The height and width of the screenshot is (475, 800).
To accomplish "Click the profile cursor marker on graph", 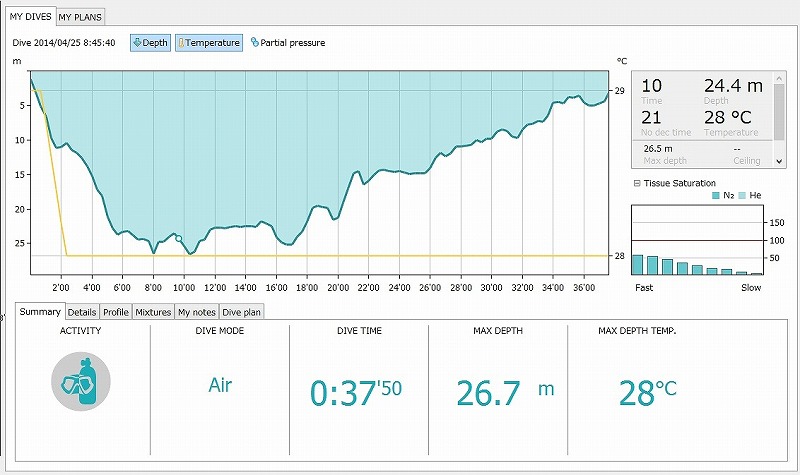I will 179,238.
